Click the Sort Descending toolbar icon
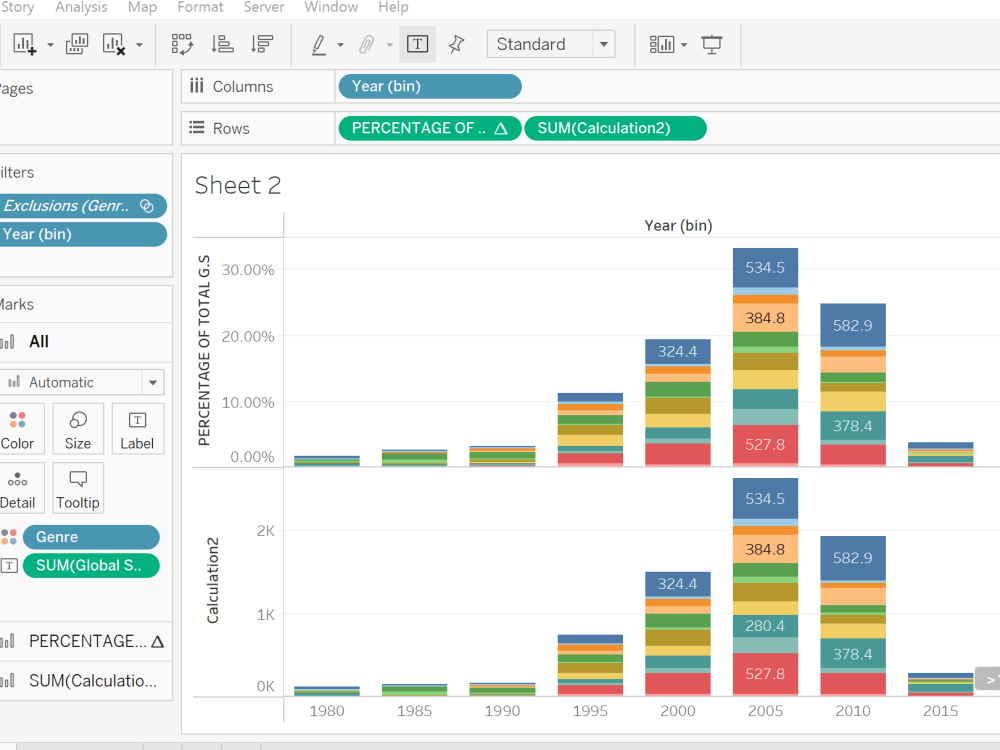Screen dimensions: 1000x750 tap(262, 44)
